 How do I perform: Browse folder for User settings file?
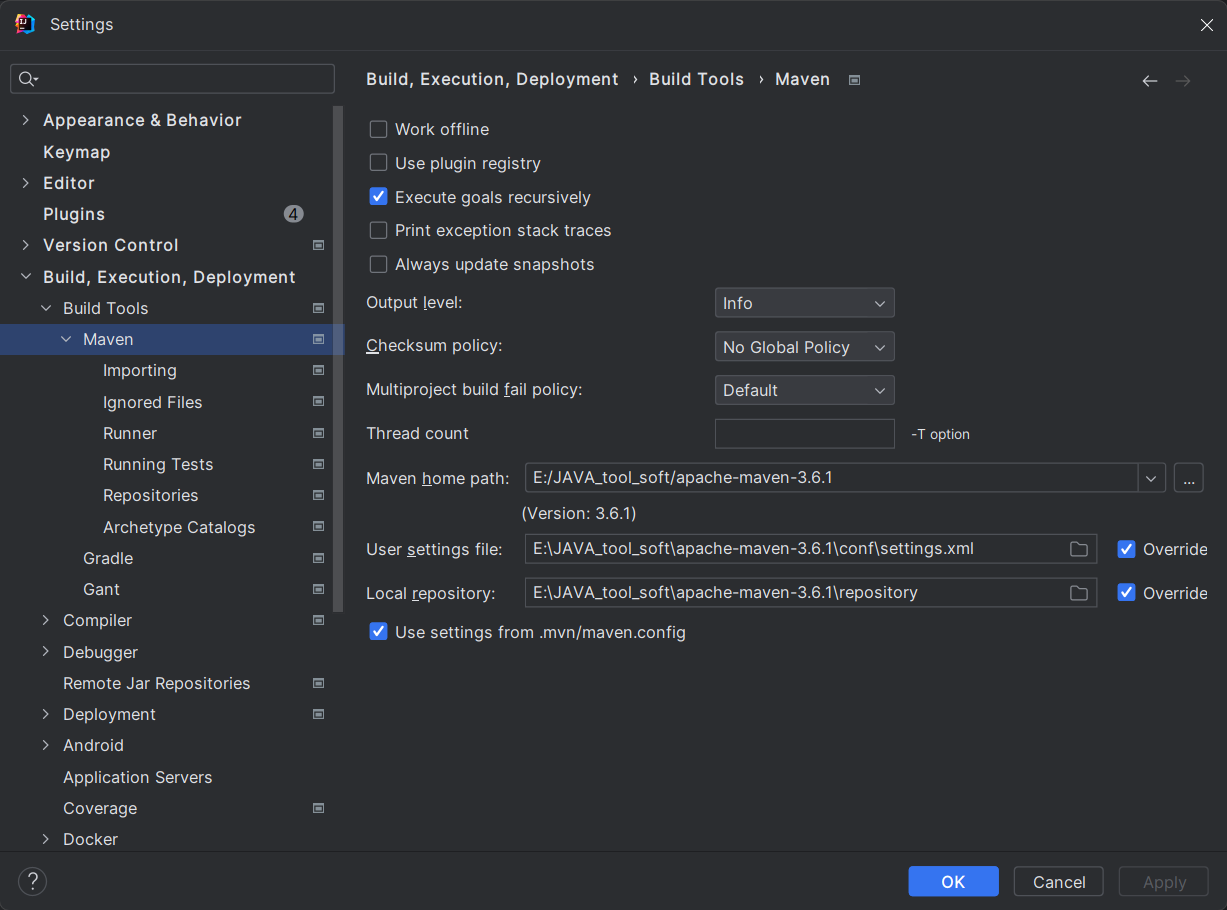pos(1078,549)
